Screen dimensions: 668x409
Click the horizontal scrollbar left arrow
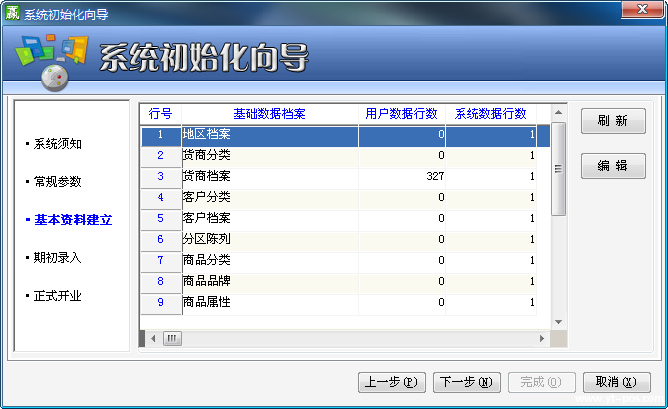(x=153, y=339)
